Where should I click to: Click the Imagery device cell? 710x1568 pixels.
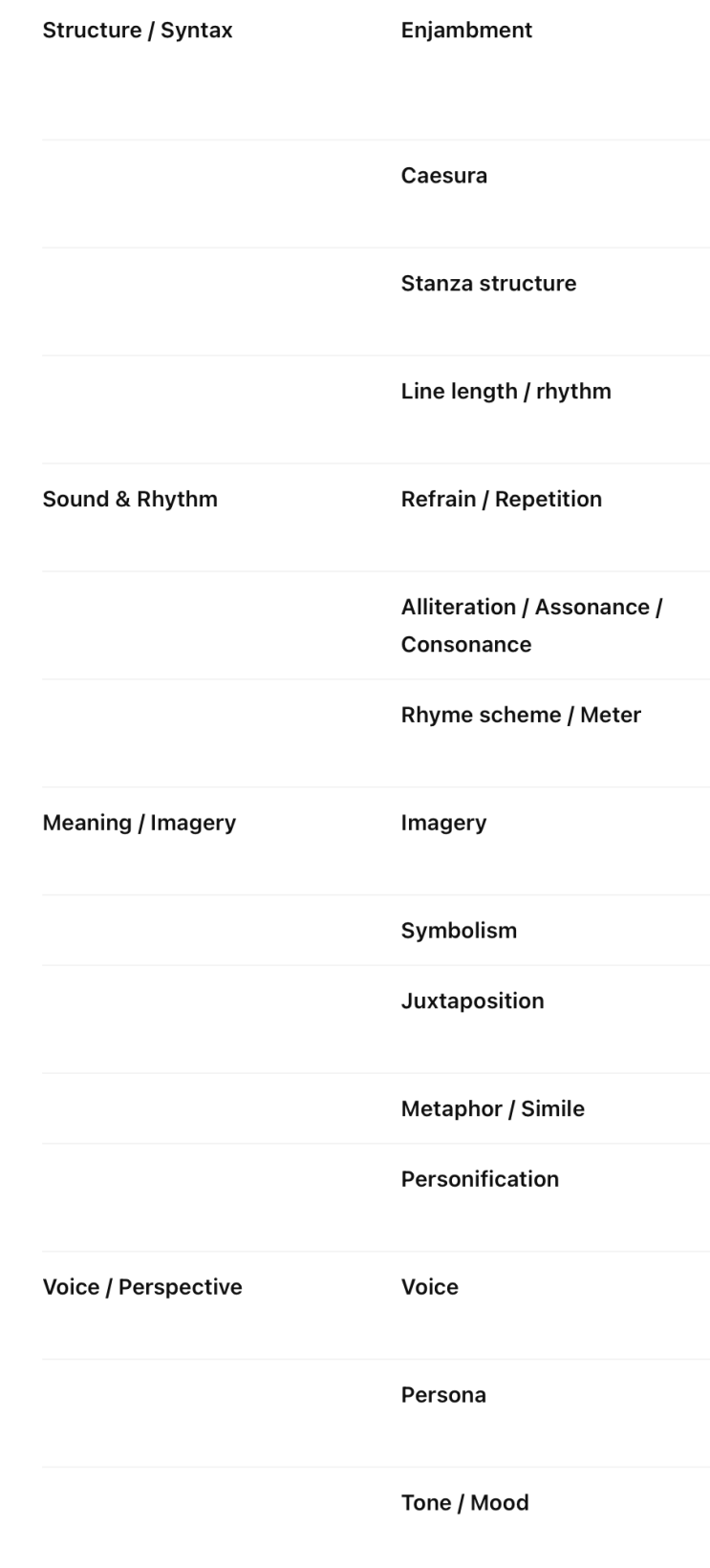click(x=443, y=824)
